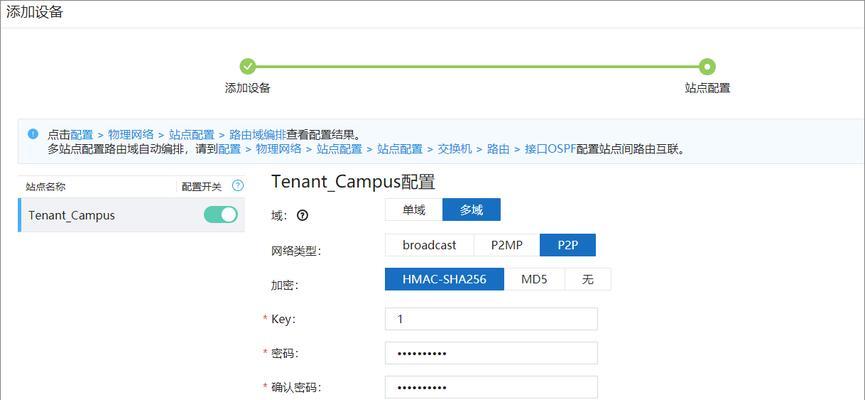Screen dimensions: 865x400
Task: Select 无 encryption option
Action: point(588,279)
